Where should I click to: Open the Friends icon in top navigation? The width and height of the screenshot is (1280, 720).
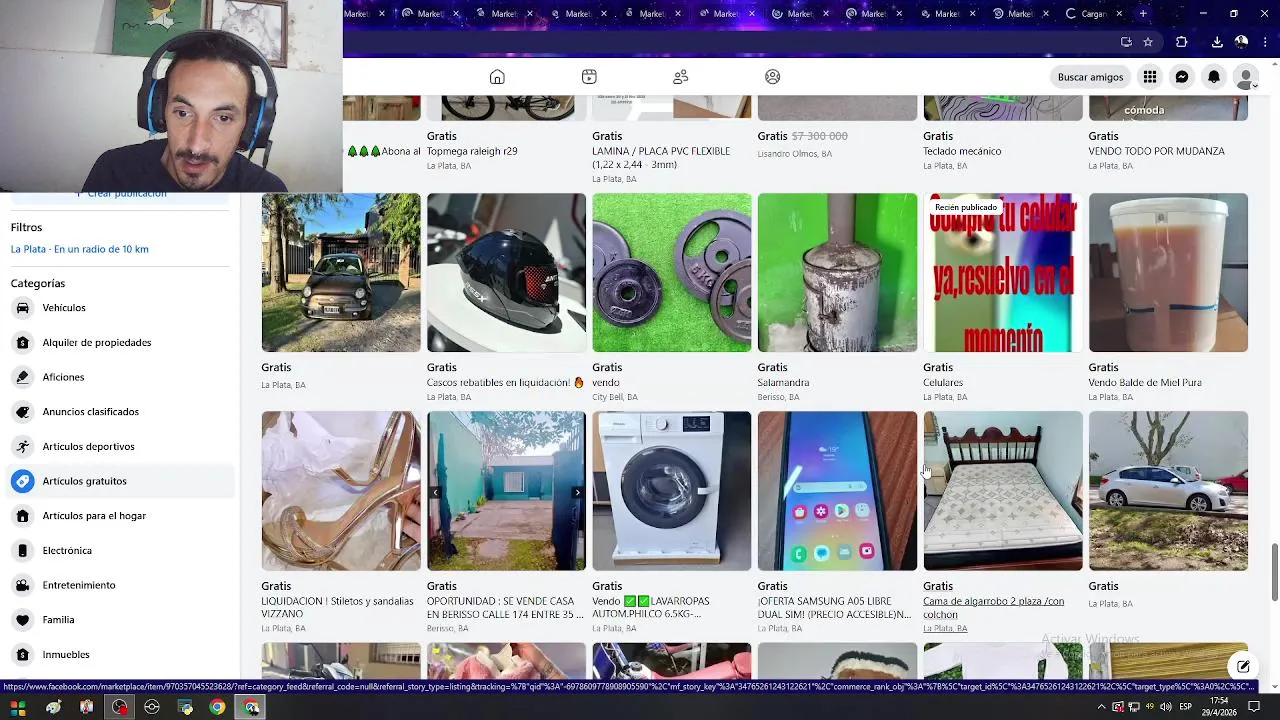click(681, 77)
